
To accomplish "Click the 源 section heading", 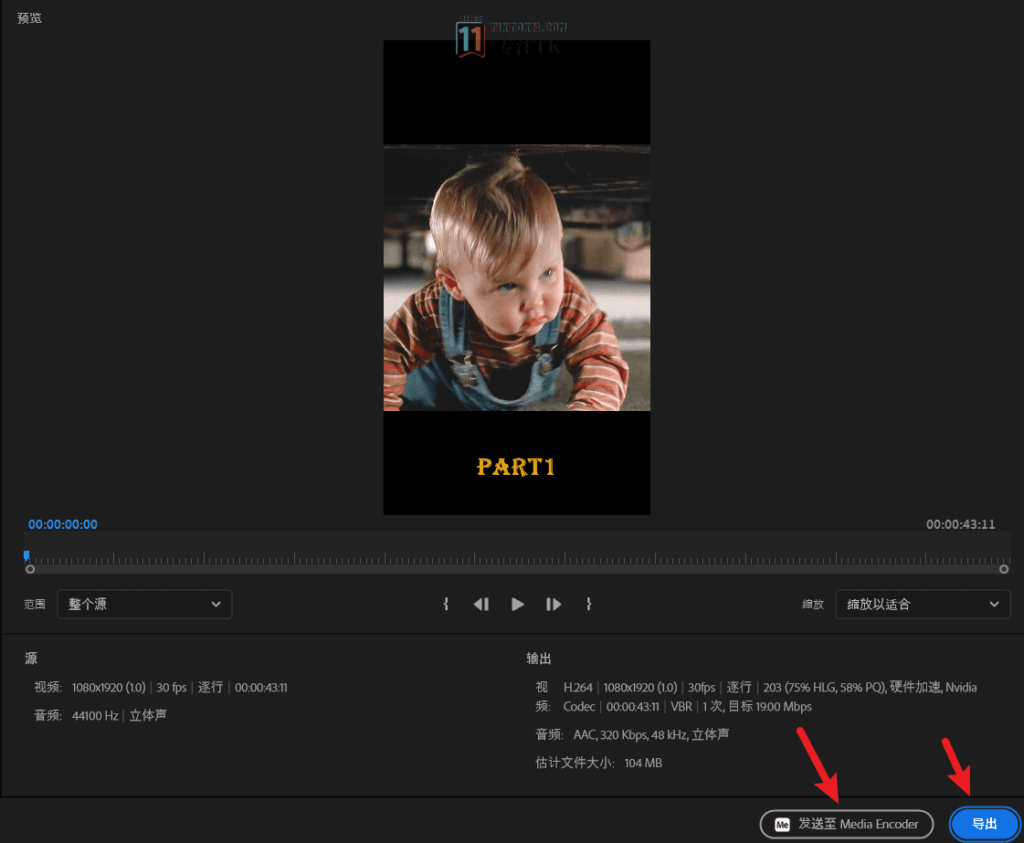I will tap(31, 659).
